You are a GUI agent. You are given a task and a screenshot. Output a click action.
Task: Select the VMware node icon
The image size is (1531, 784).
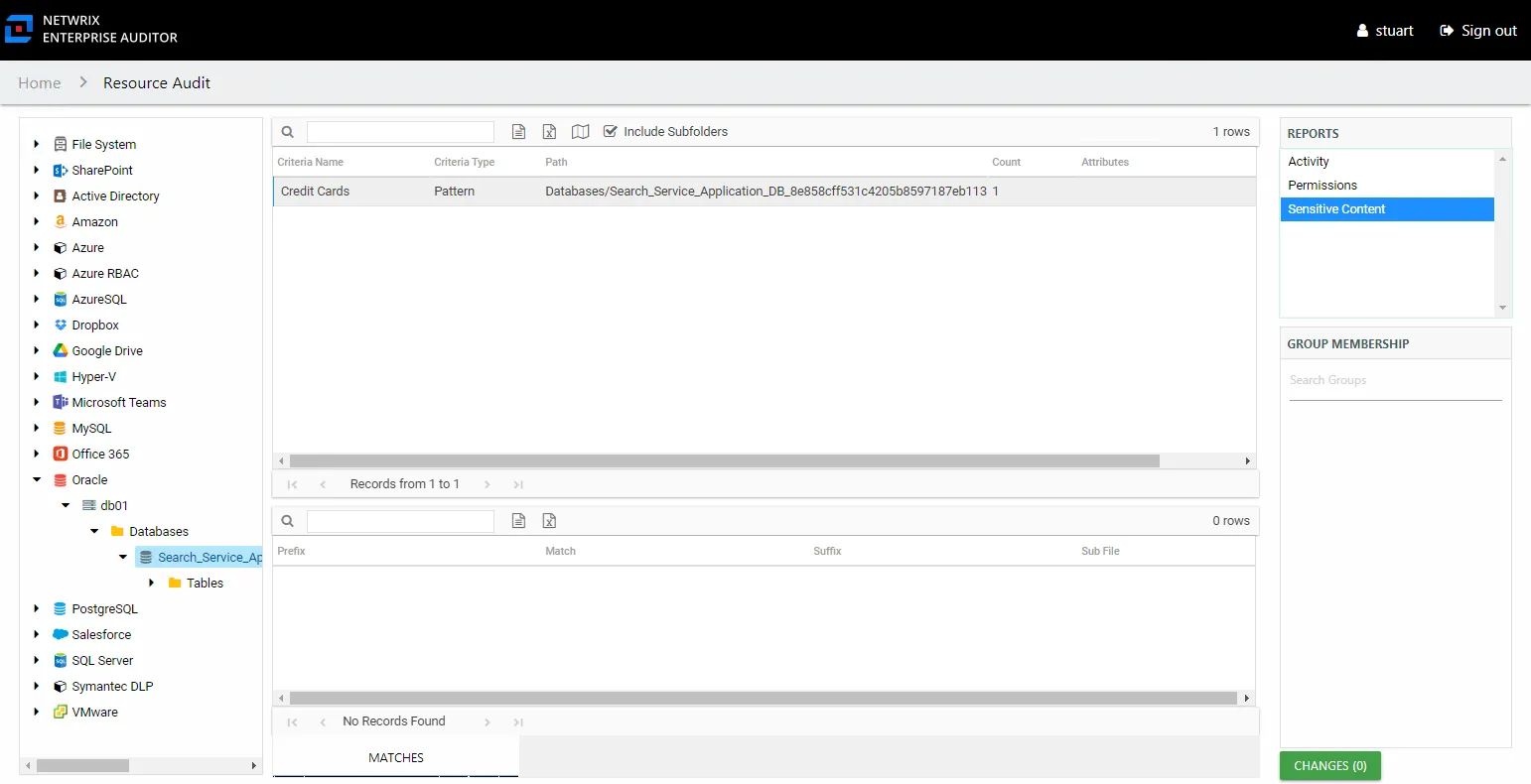point(60,712)
